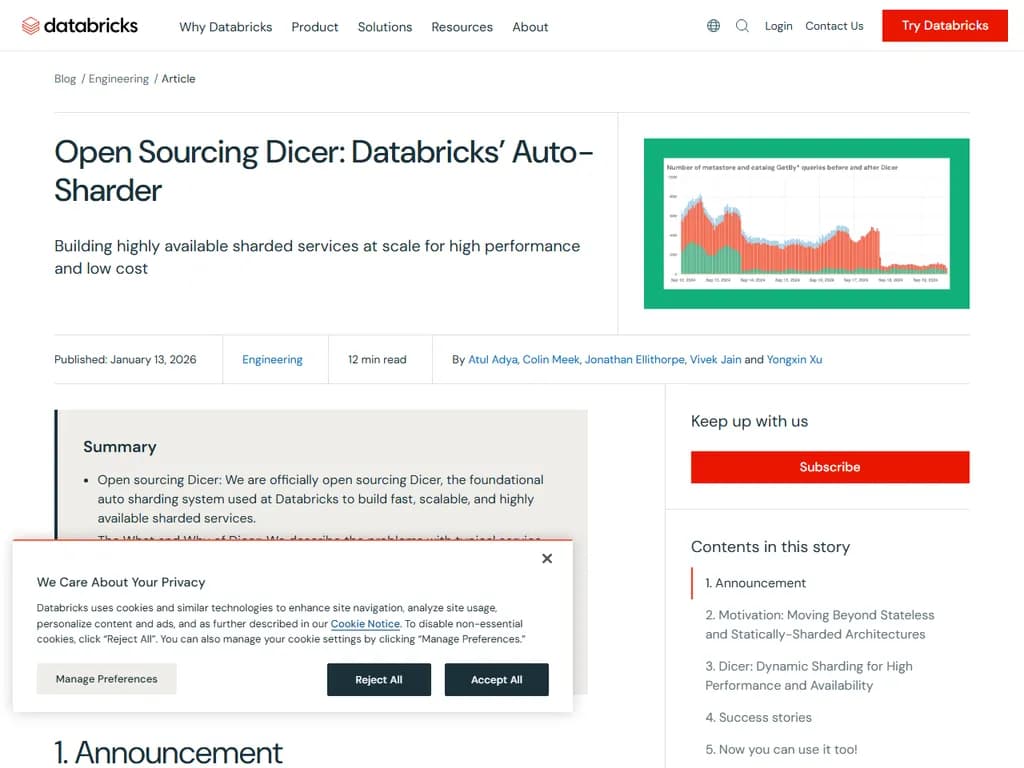Expand the Solutions navigation menu
The width and height of the screenshot is (1024, 768).
pyautogui.click(x=384, y=27)
